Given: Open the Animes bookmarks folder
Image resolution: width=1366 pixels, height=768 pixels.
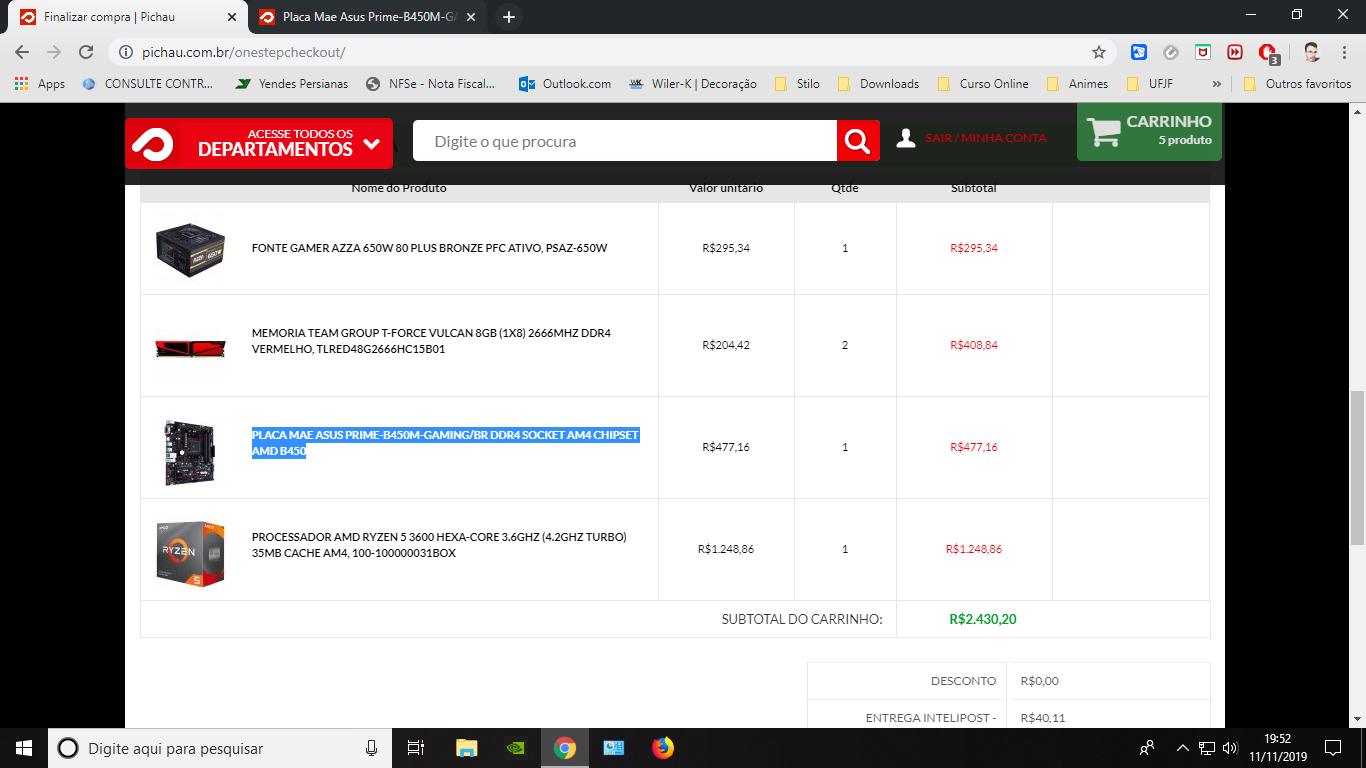Looking at the screenshot, I should tap(1078, 84).
